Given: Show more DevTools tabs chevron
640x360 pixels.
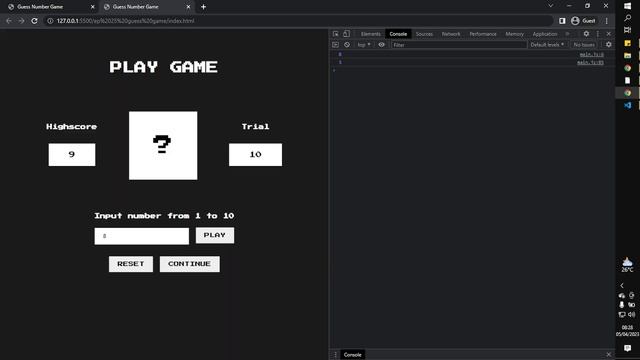Looking at the screenshot, I should pyautogui.click(x=567, y=34).
